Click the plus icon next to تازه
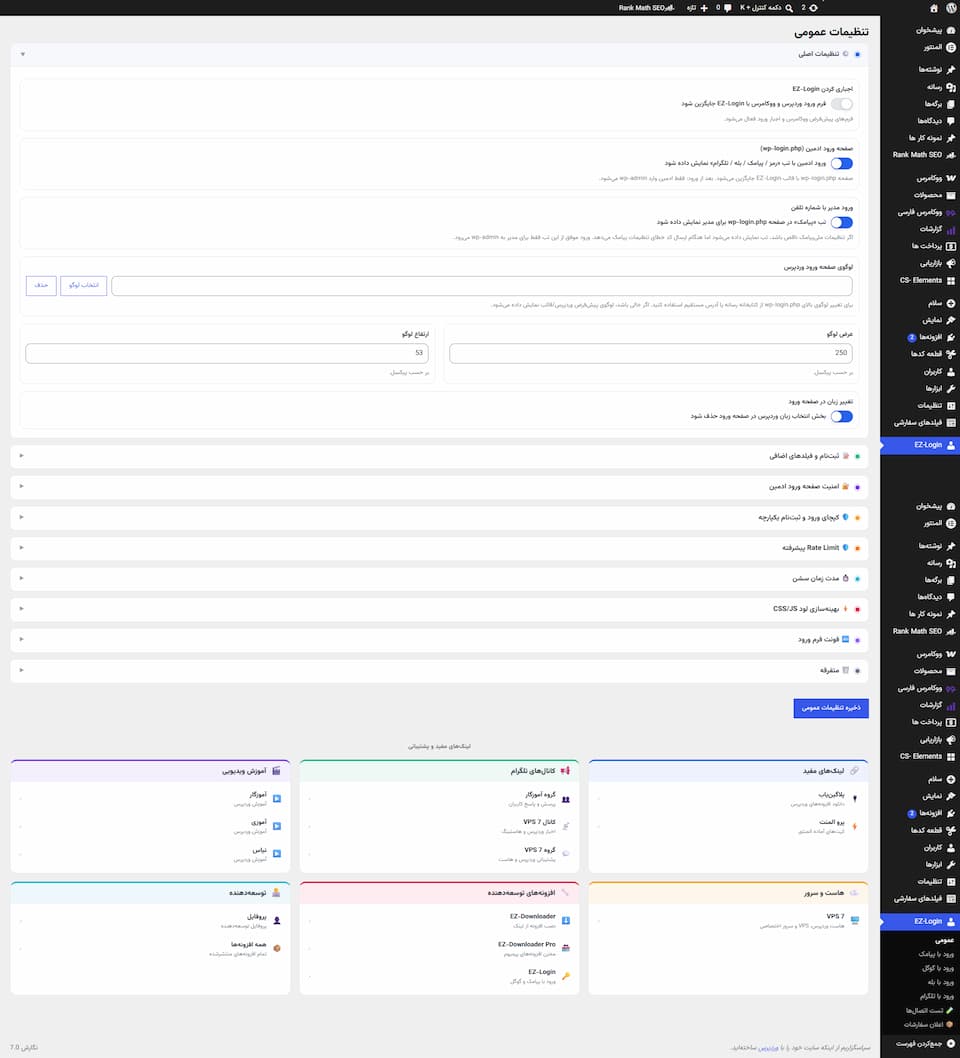Viewport: 960px width, 1058px height. [x=704, y=8]
